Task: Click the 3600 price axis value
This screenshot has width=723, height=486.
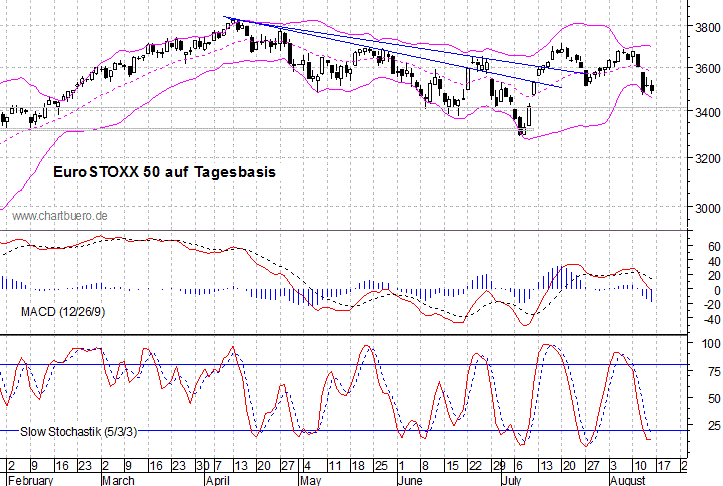Action: point(708,69)
